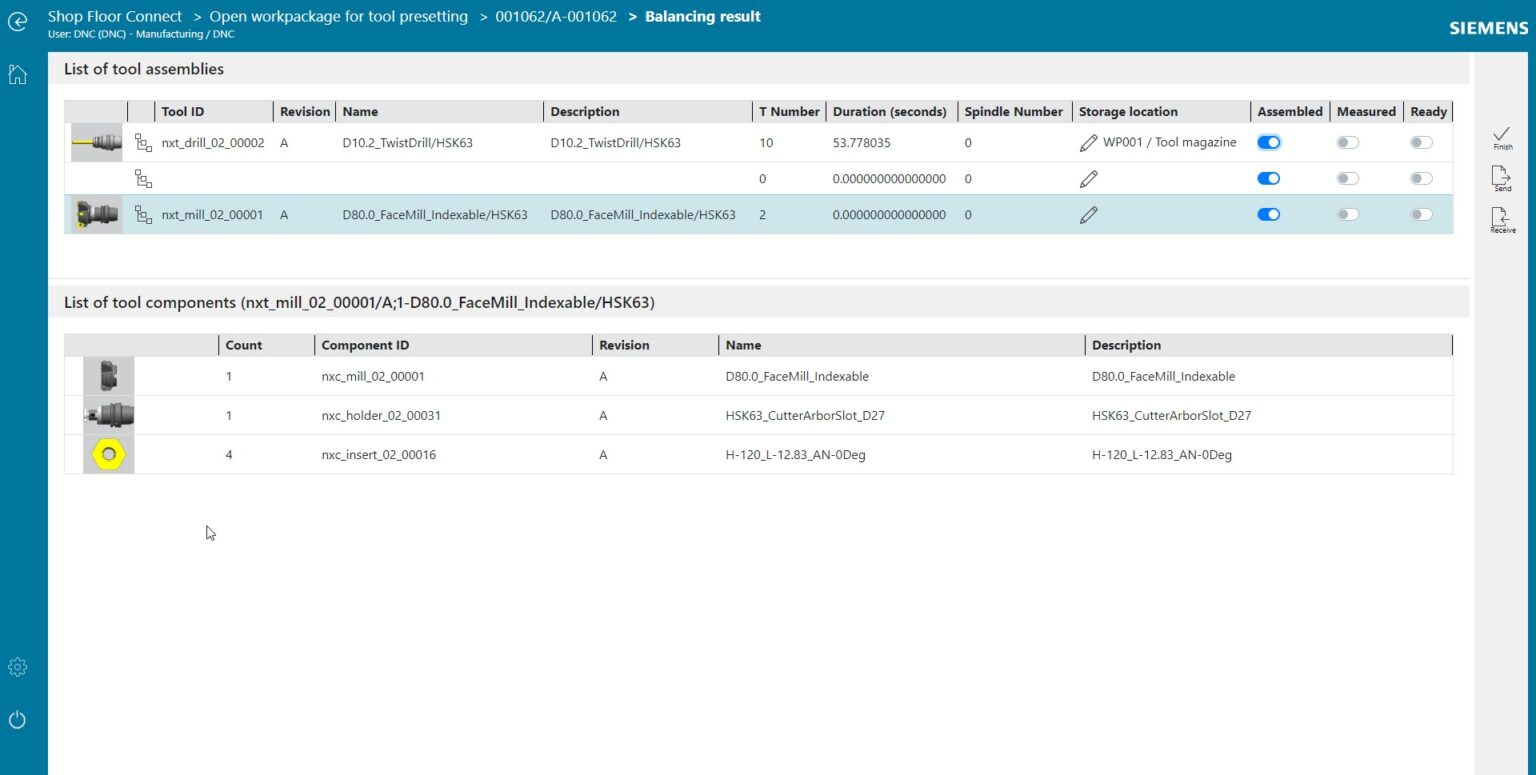Toggle Measured switch for nxt_mill_02_00001
1536x775 pixels.
1348,214
